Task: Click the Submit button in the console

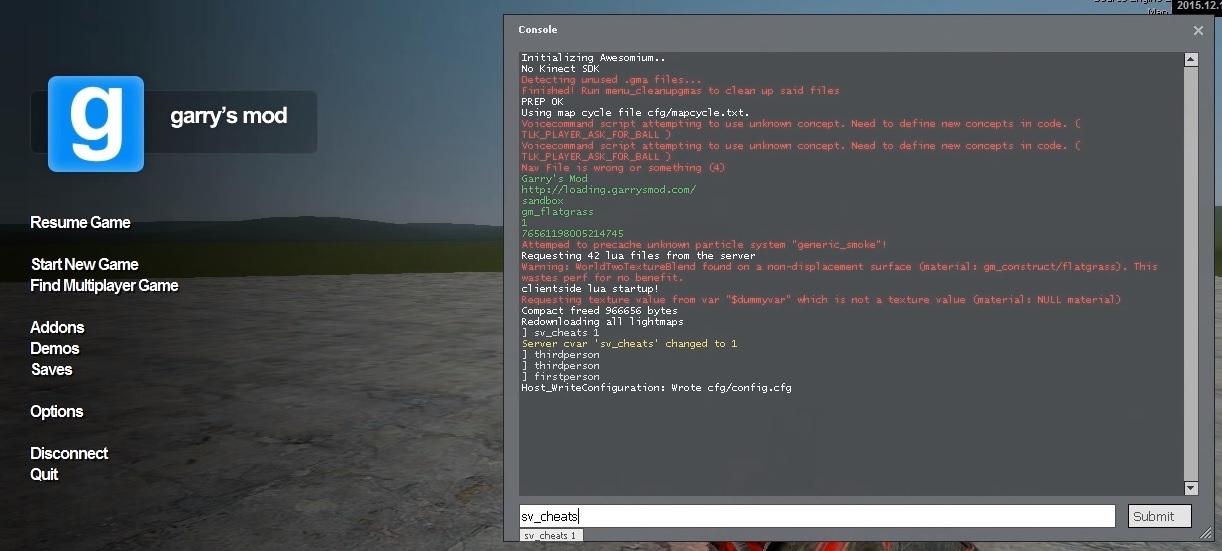Action: pos(1159,516)
